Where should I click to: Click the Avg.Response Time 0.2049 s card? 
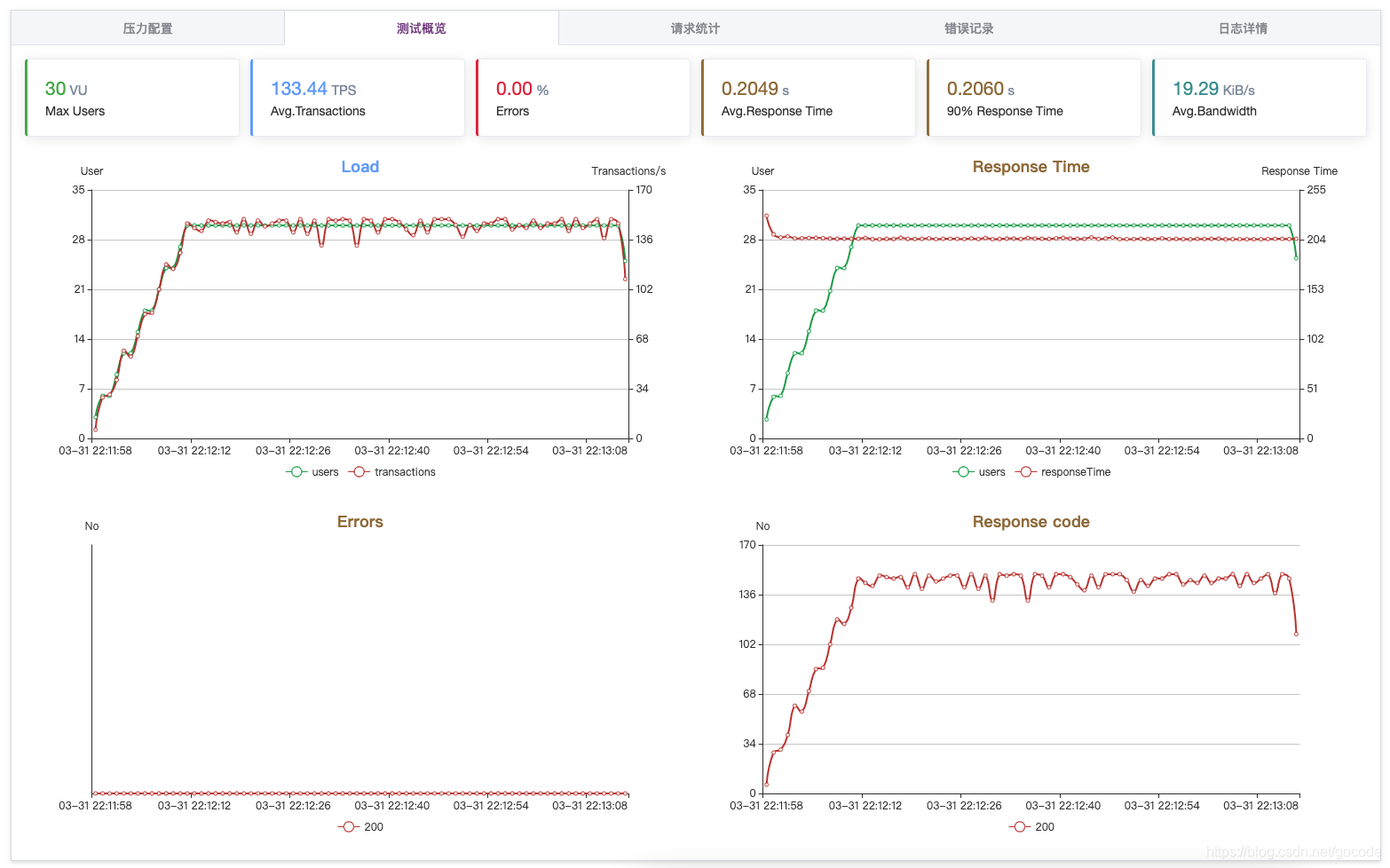tap(809, 98)
